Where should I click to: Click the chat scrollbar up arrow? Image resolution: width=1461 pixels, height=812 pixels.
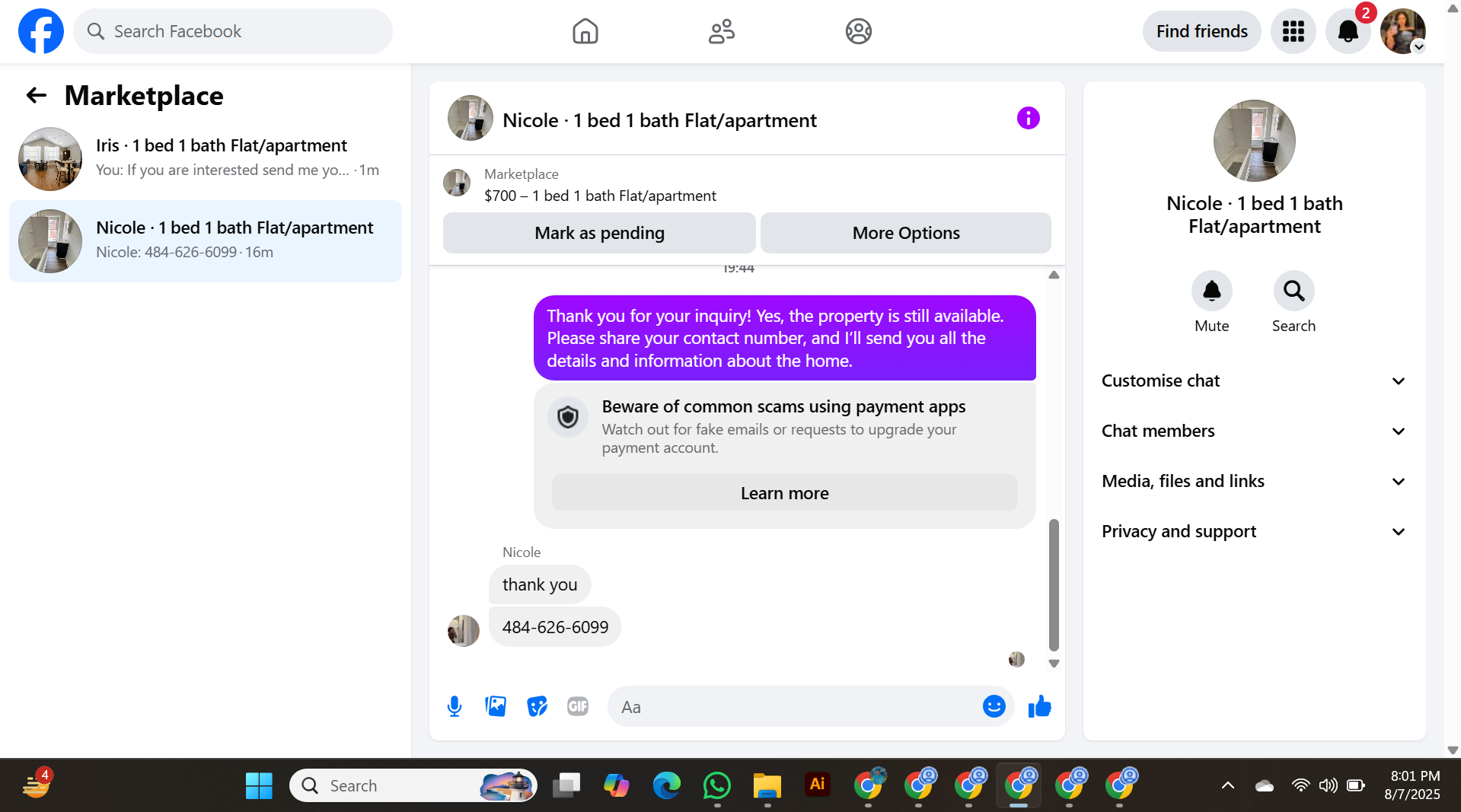pyautogui.click(x=1054, y=275)
